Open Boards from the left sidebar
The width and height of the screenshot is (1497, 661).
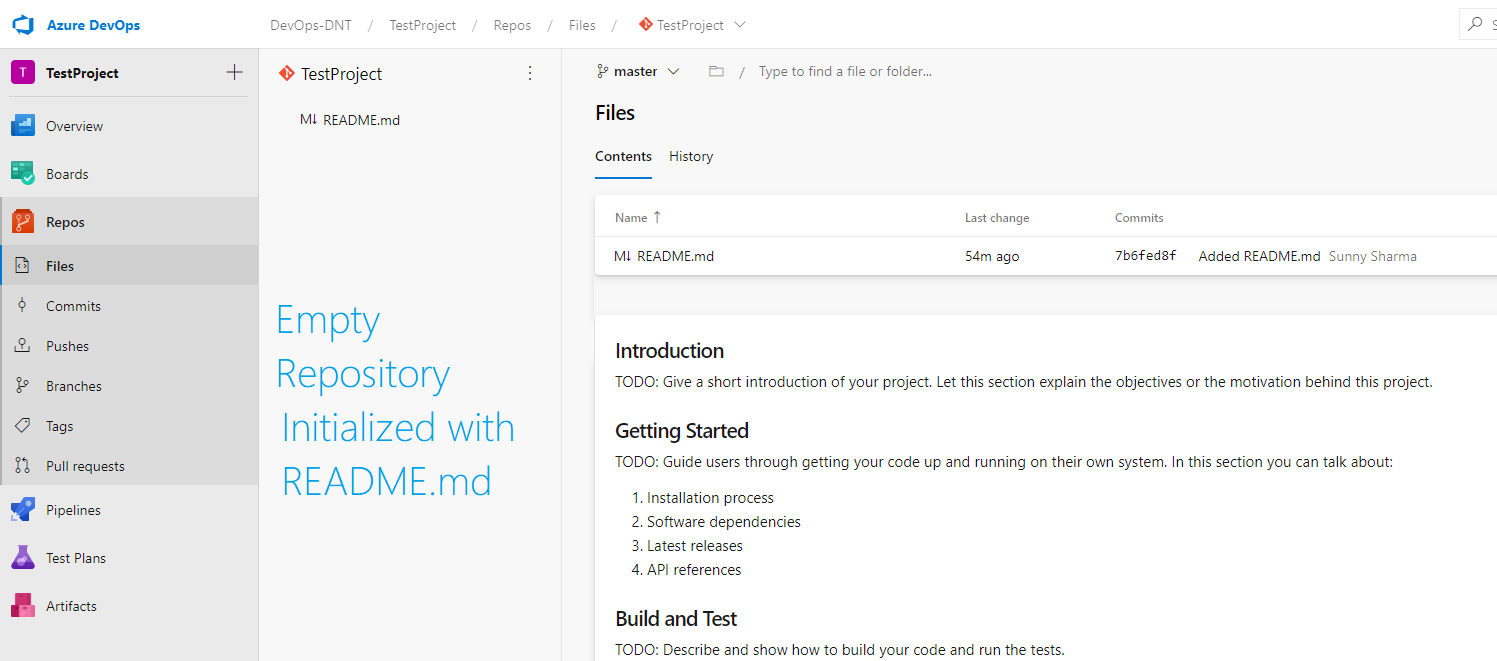coord(67,173)
